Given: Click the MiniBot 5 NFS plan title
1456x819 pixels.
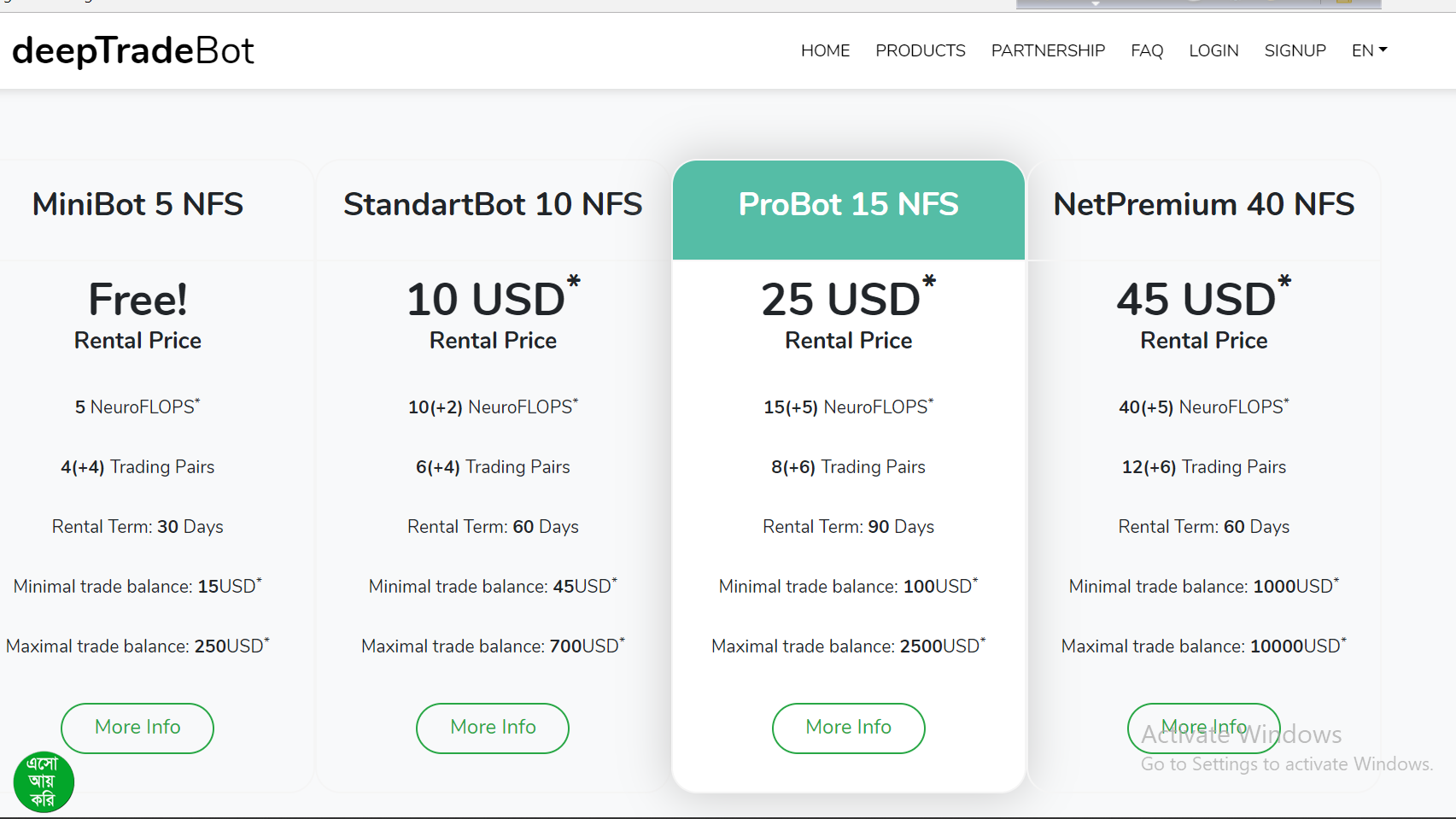Looking at the screenshot, I should (137, 205).
